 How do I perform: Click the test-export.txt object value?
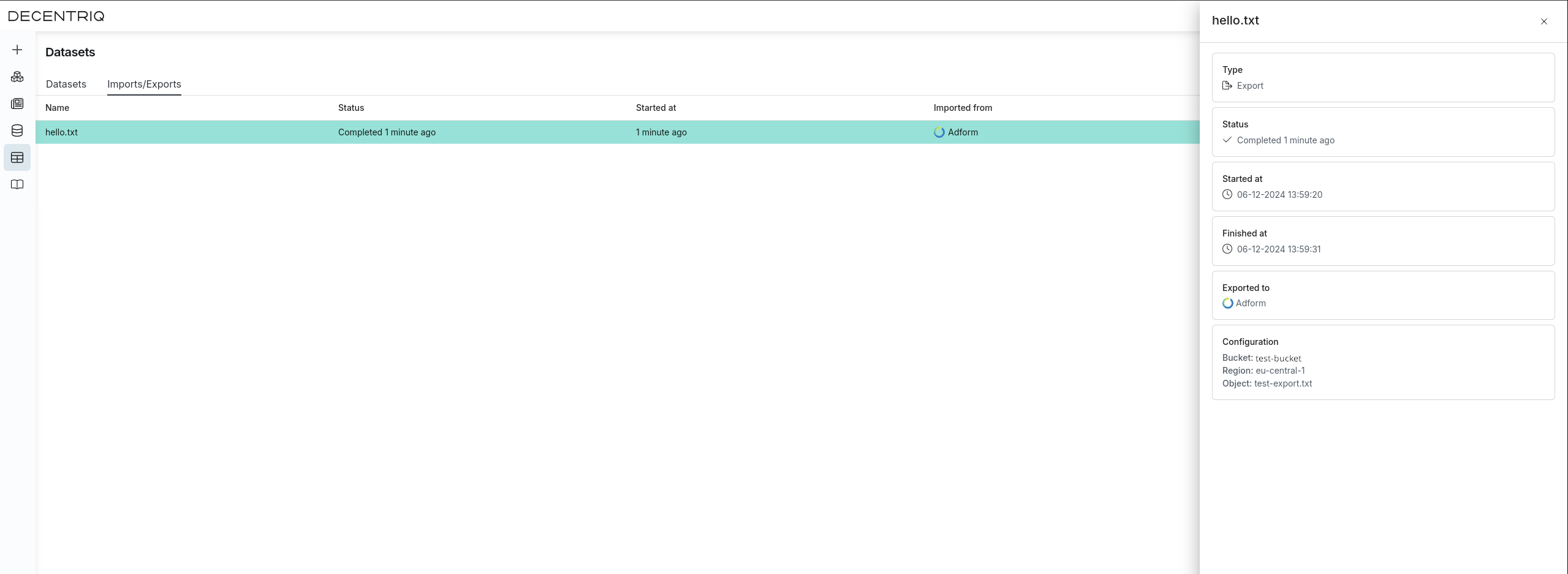(x=1282, y=383)
